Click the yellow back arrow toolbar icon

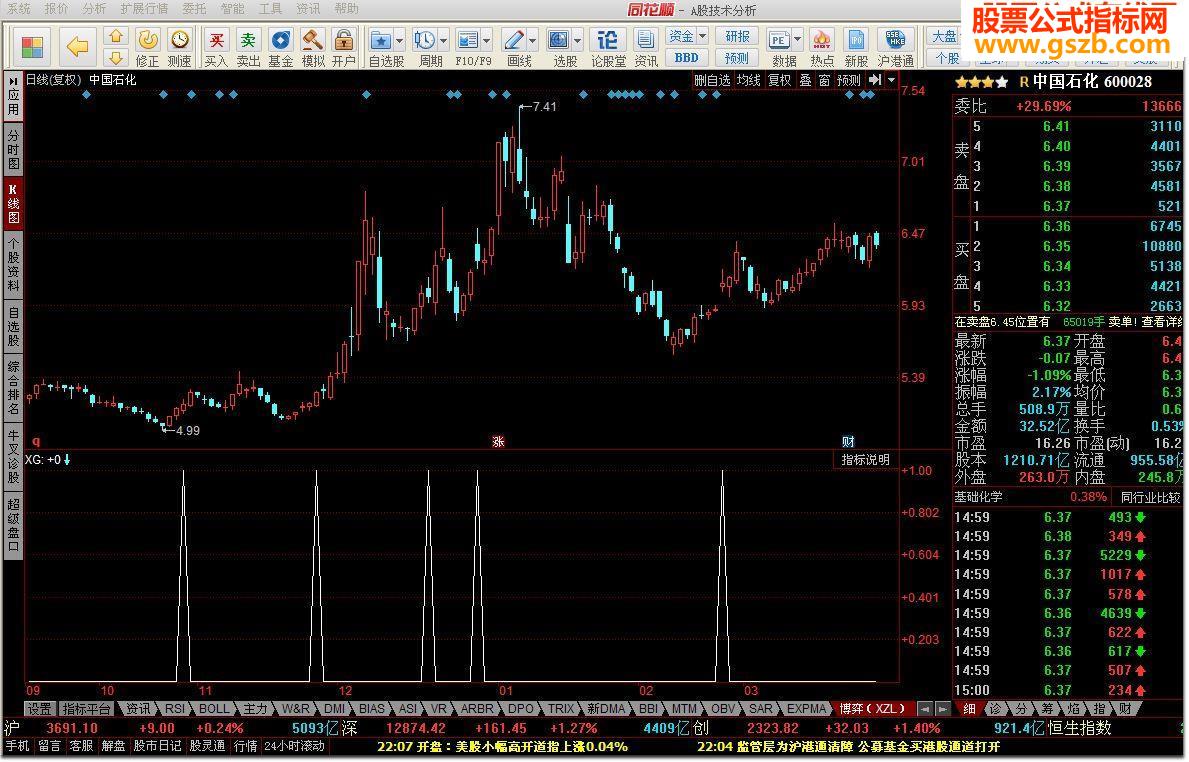(77, 47)
